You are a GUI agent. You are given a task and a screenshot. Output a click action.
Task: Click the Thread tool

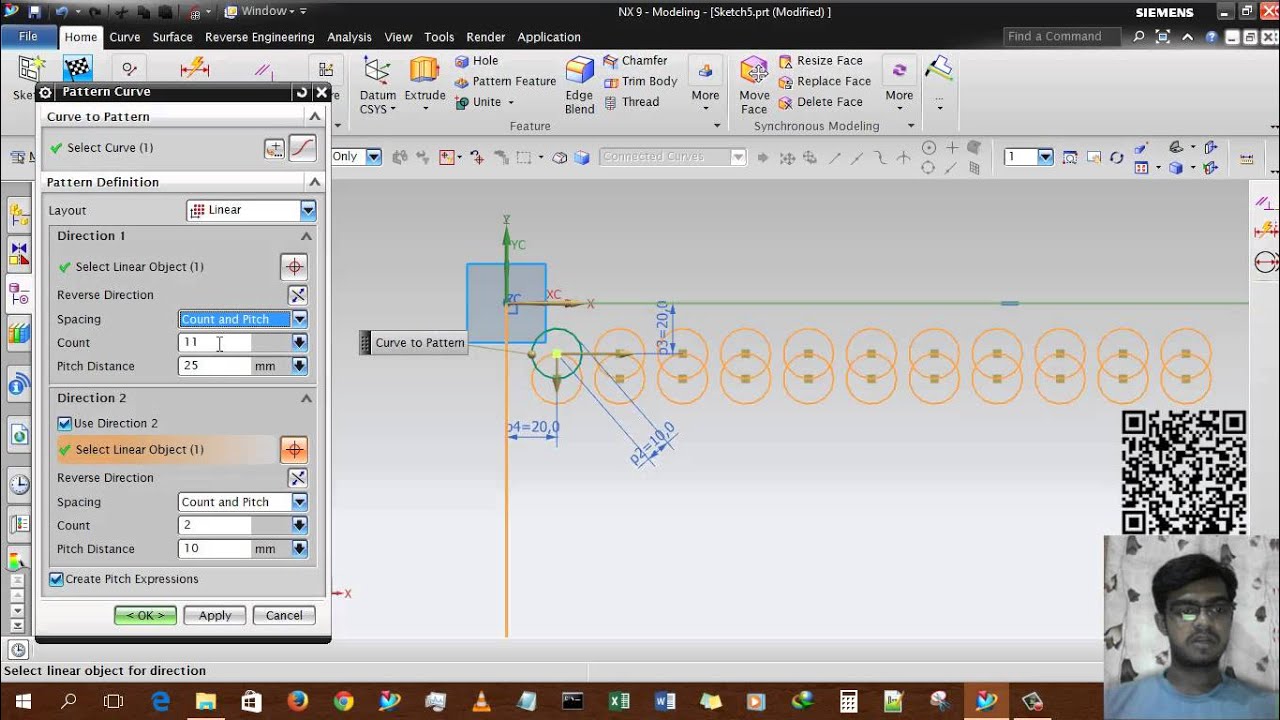pos(631,102)
